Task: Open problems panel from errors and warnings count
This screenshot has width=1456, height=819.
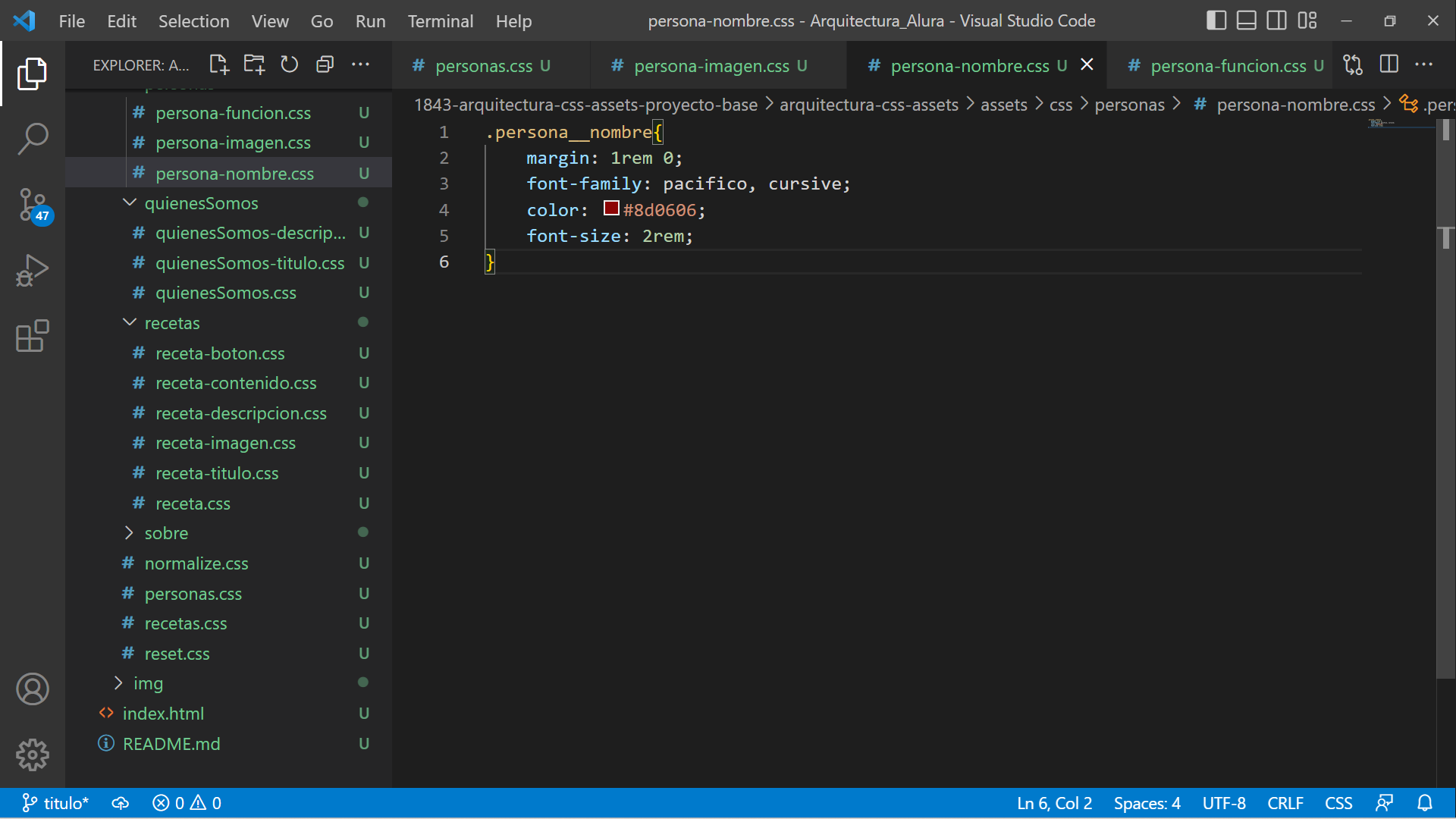Action: (187, 803)
